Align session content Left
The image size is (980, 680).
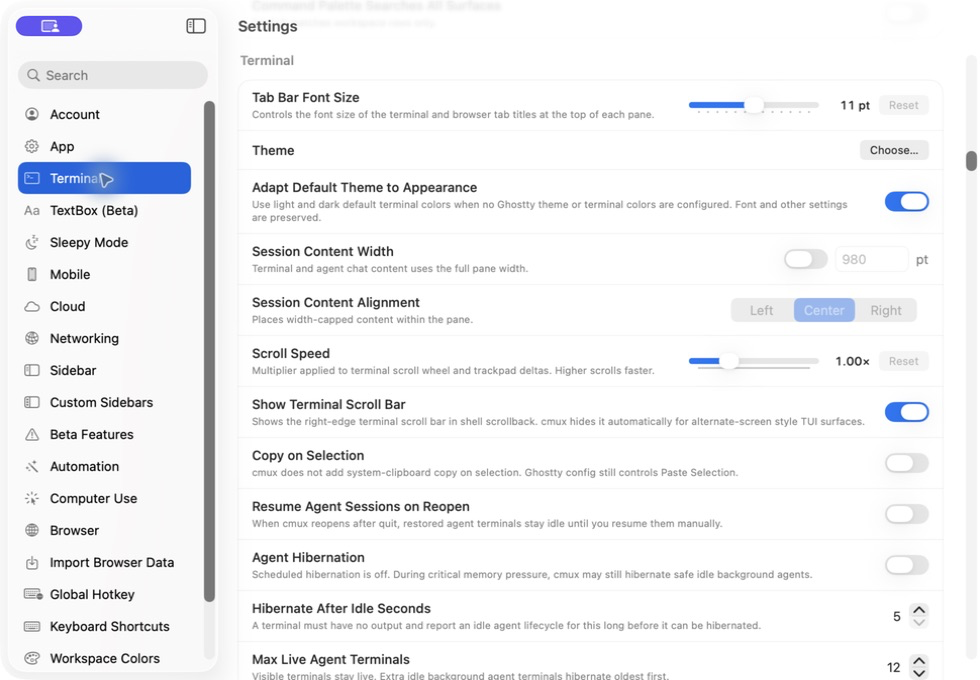pos(762,310)
